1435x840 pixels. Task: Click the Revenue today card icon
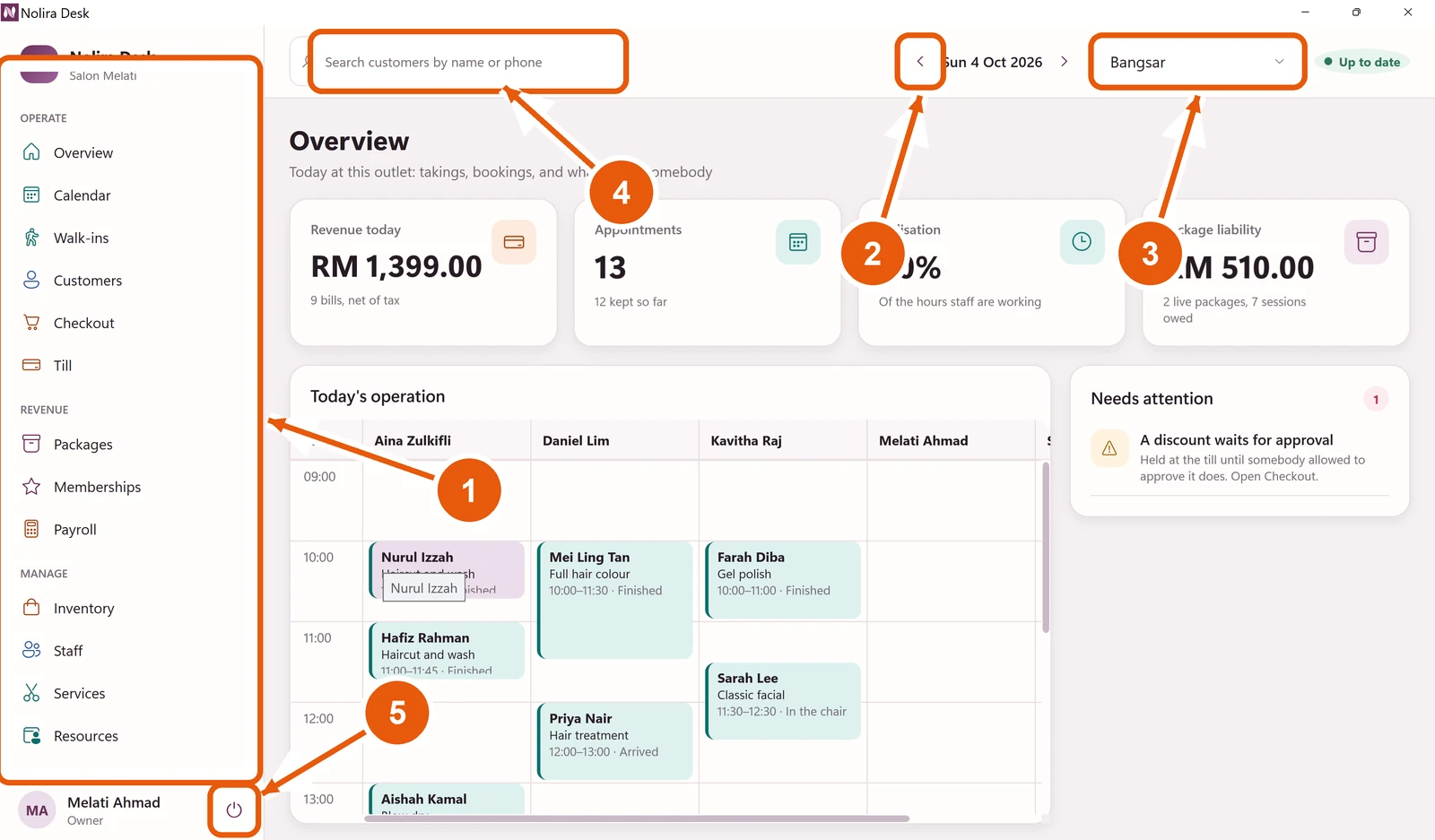click(514, 242)
